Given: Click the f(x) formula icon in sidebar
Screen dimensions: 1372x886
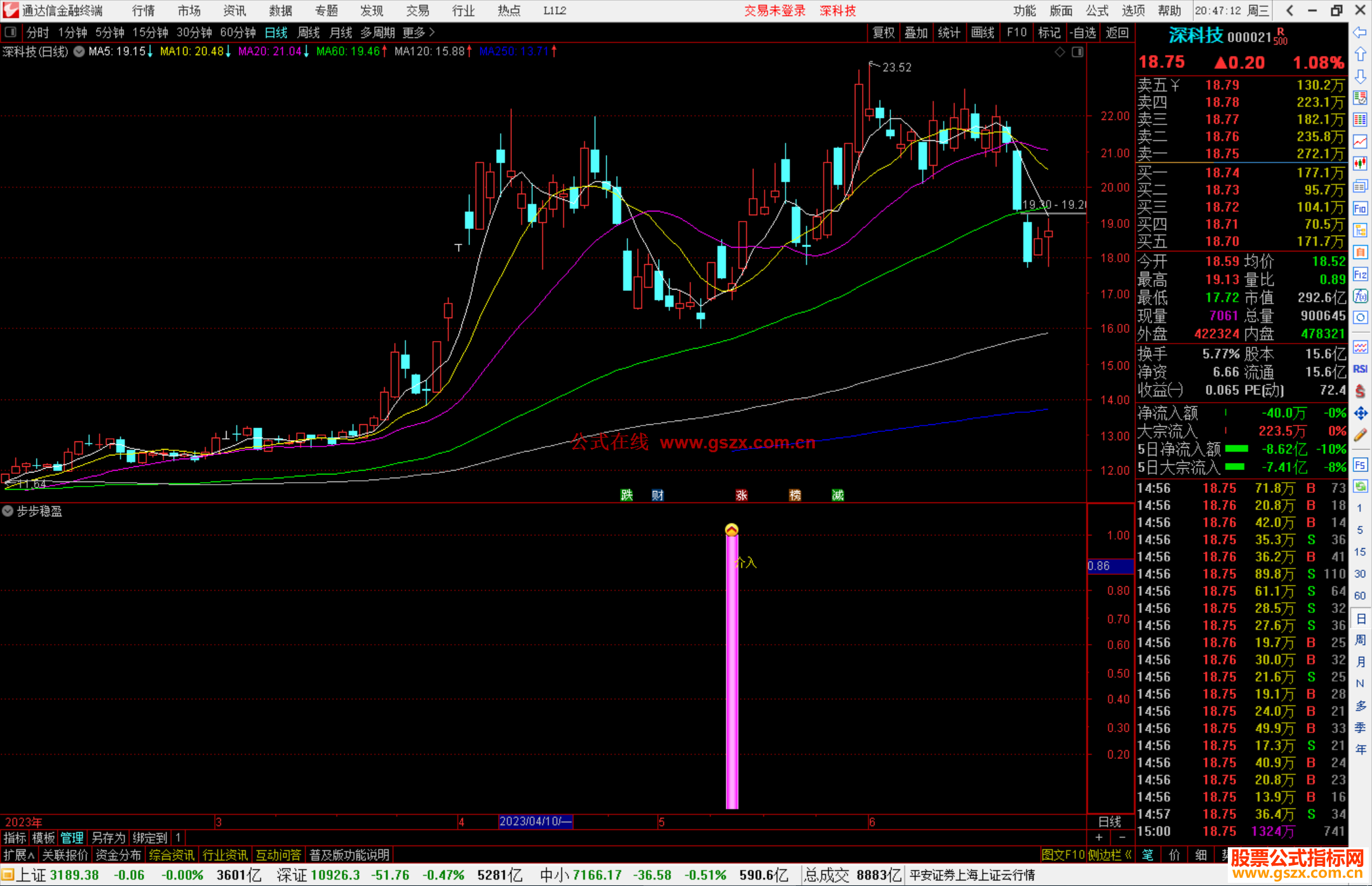Looking at the screenshot, I should tap(1360, 296).
